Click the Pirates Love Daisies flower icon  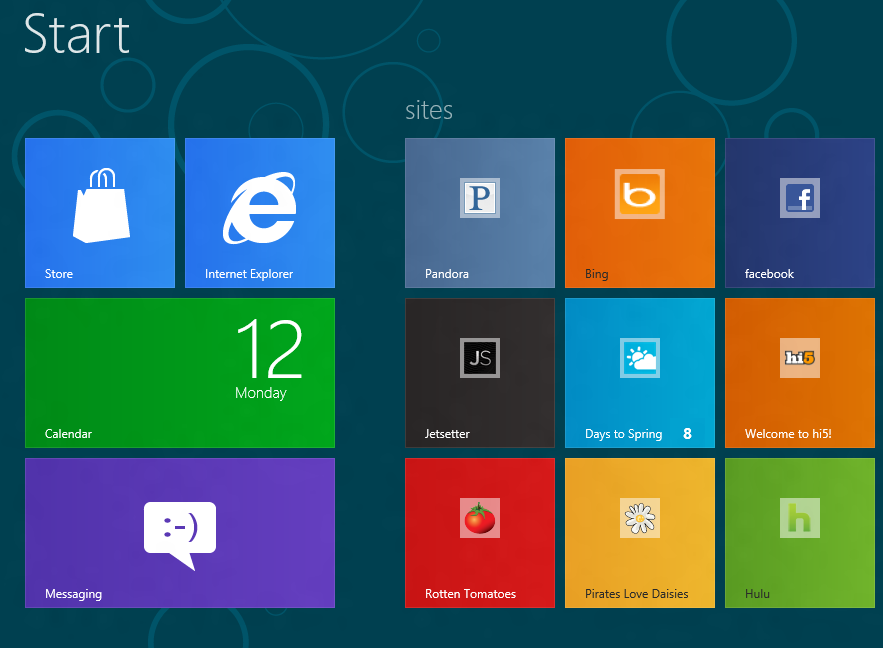pos(640,518)
